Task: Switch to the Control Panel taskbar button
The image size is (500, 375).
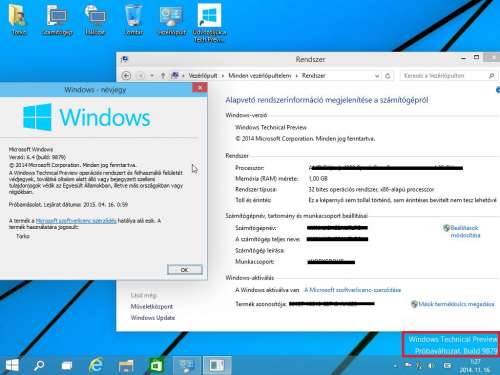Action: (187, 366)
